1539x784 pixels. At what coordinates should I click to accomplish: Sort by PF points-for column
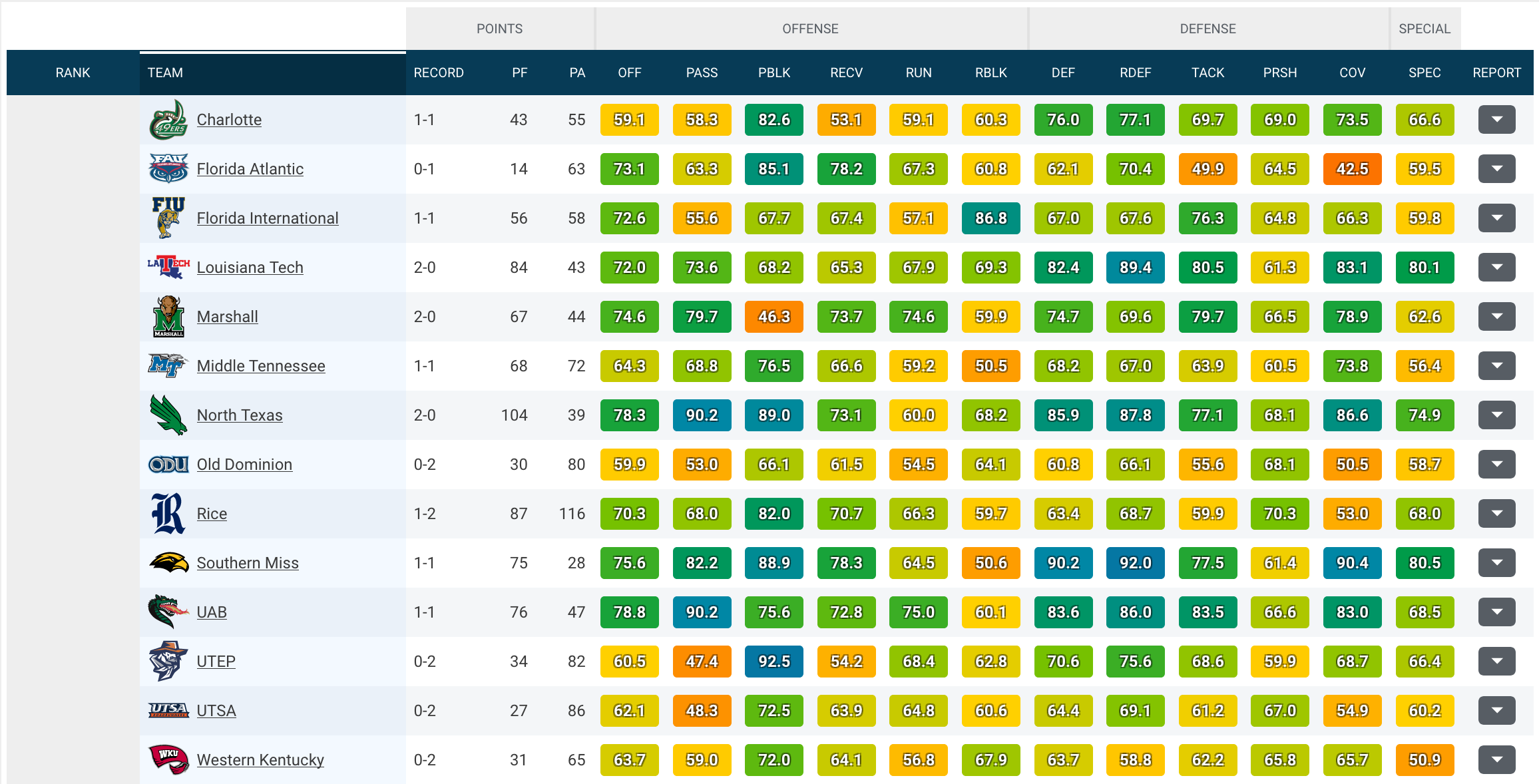pos(520,73)
